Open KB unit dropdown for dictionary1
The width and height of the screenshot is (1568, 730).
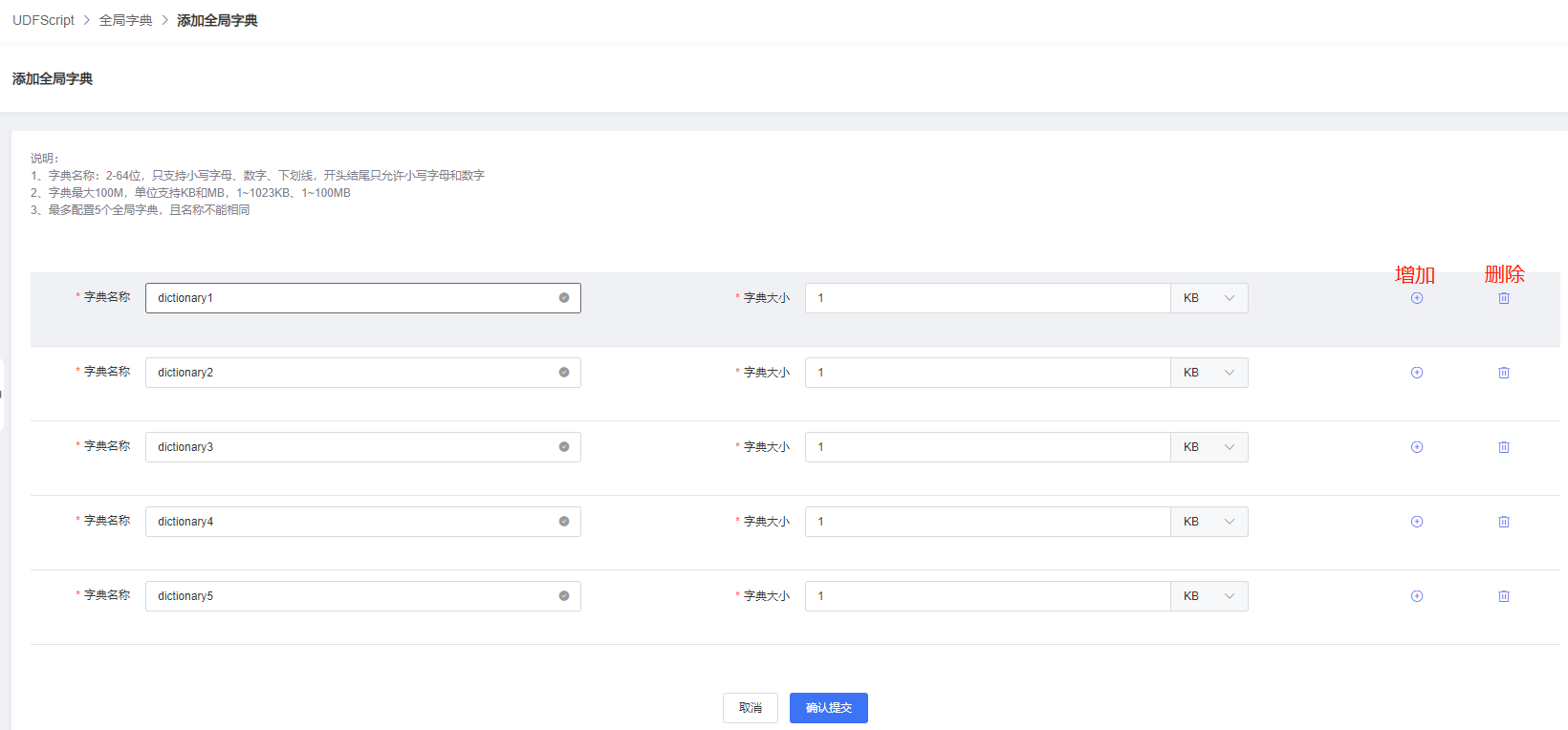pyautogui.click(x=1209, y=298)
